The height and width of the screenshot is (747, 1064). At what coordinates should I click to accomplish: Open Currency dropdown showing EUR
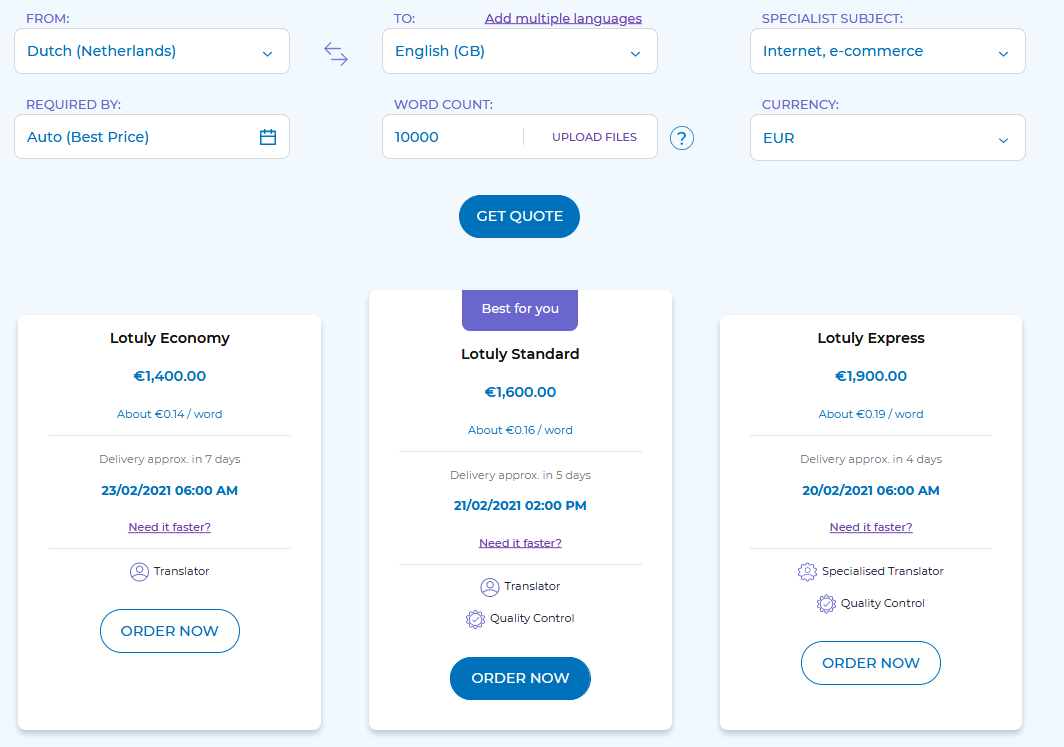pyautogui.click(x=888, y=138)
